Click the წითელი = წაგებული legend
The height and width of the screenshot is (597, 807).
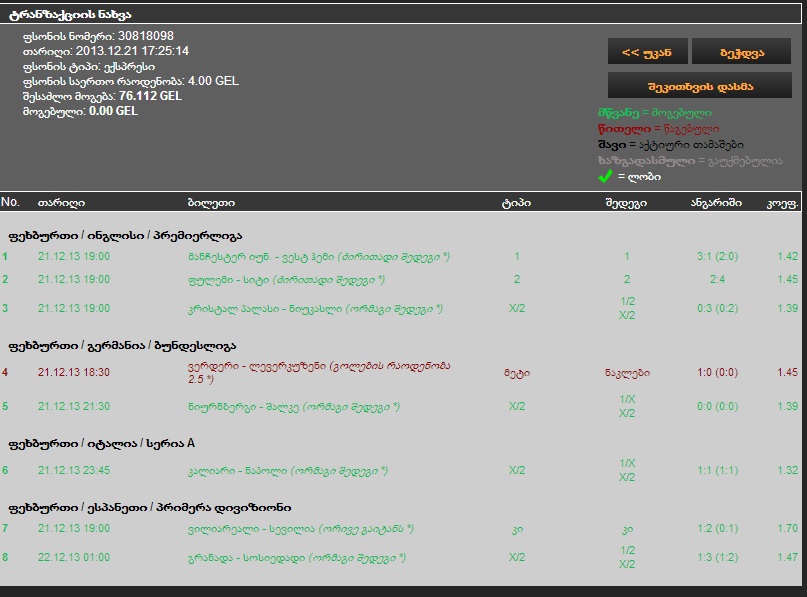tap(659, 129)
